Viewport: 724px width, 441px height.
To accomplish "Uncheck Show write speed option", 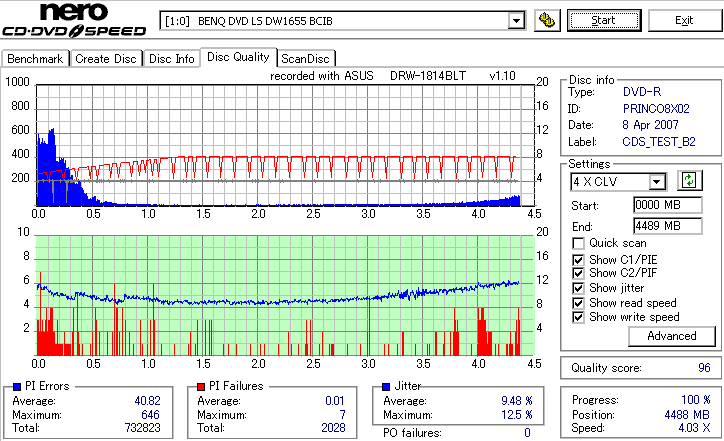I will pyautogui.click(x=578, y=317).
